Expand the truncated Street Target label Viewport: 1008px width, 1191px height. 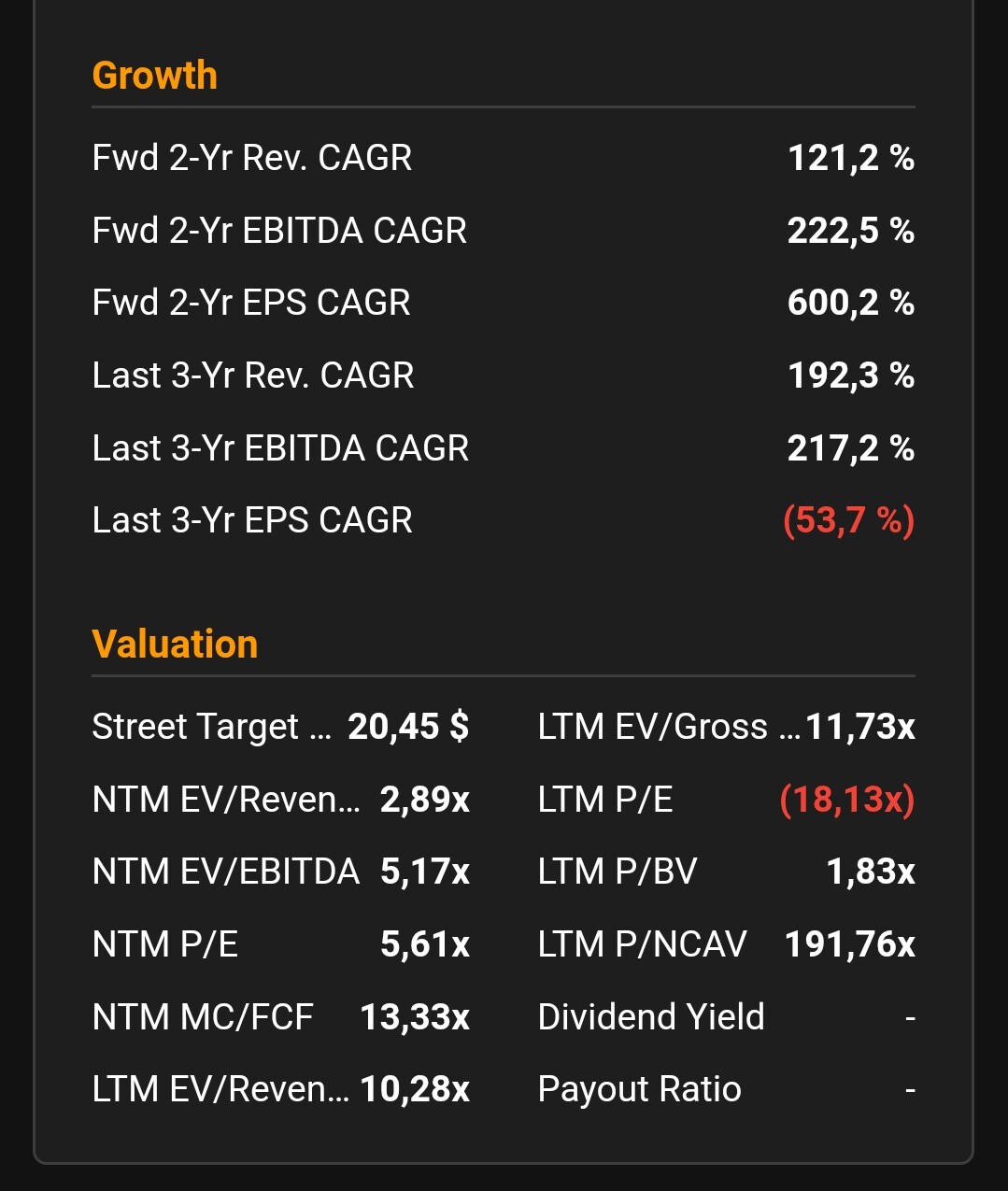(x=211, y=727)
